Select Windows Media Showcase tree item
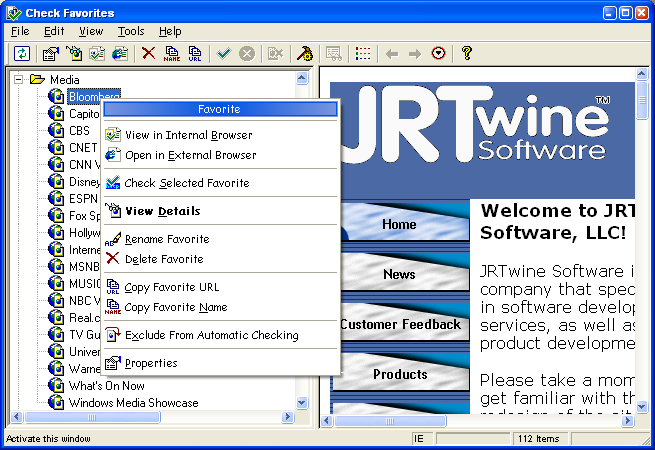This screenshot has height=450, width=655. coord(134,403)
